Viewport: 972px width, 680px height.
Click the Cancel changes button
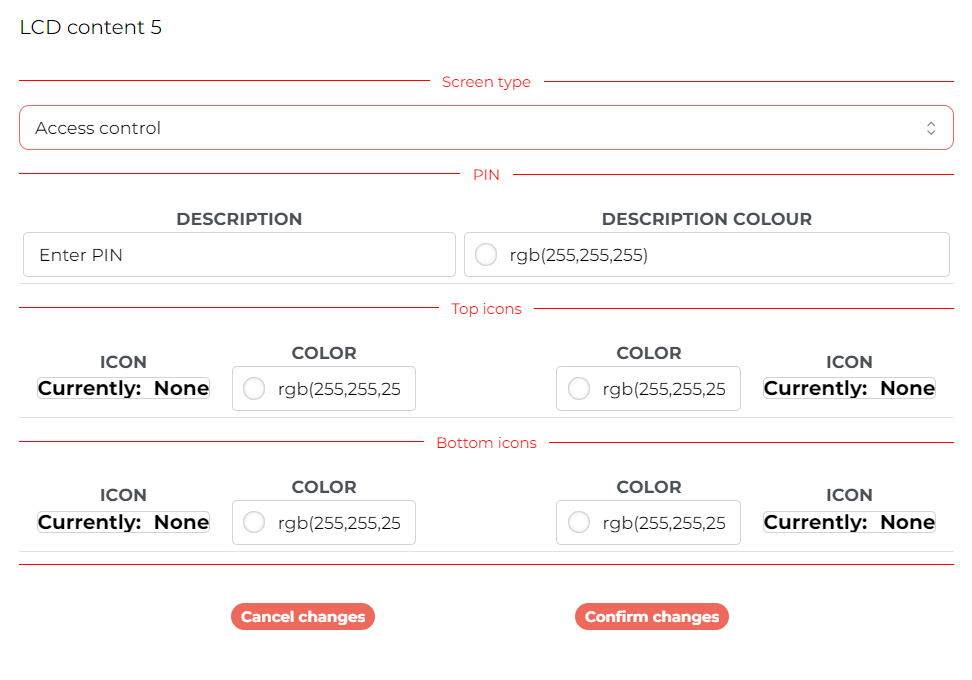click(303, 617)
